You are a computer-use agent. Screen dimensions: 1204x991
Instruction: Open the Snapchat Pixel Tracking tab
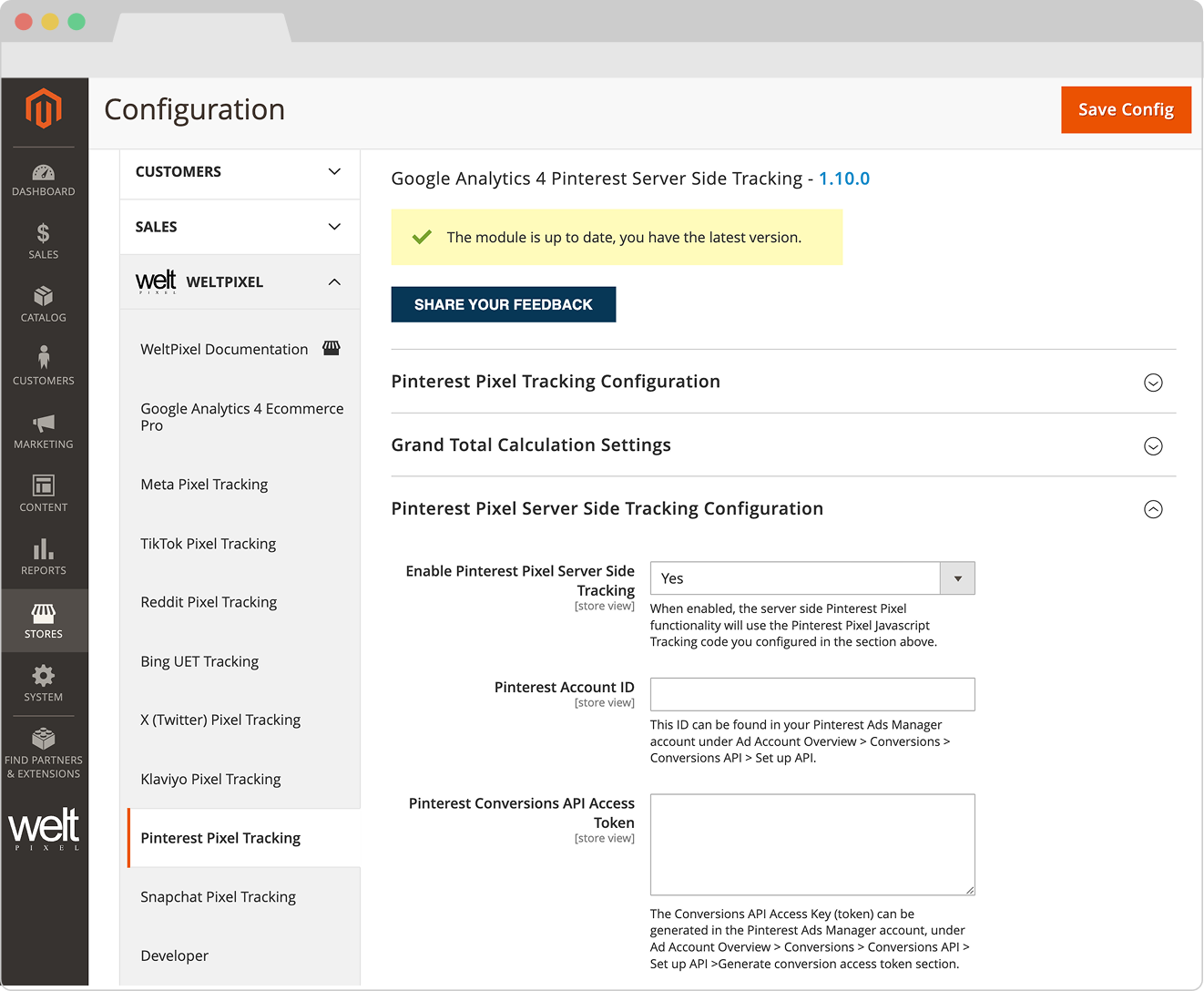point(218,897)
